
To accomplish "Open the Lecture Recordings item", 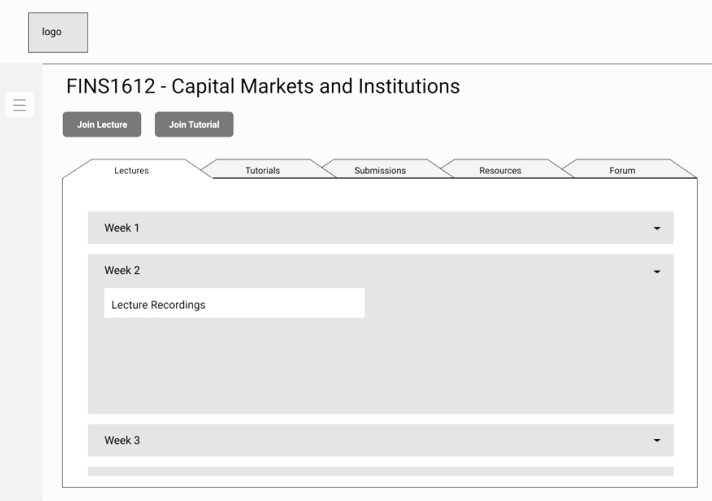I will (234, 304).
